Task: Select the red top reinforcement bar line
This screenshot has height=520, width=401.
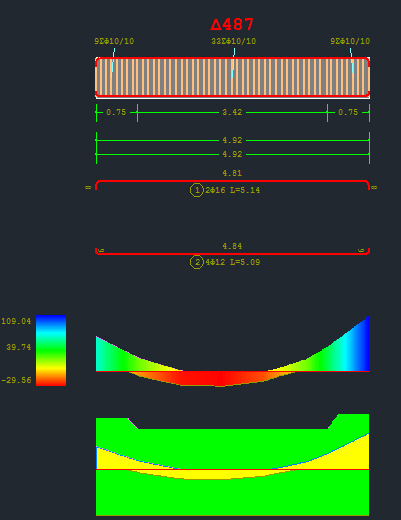Action: 232,182
